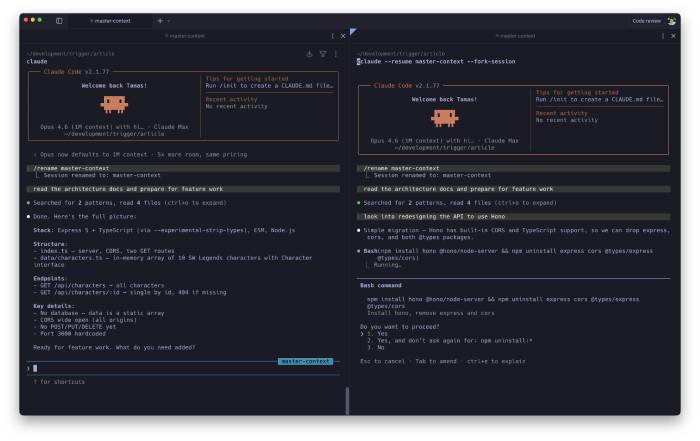Click '/rename master-context' in right pane
Viewport: 700px width, 441px height.
pyautogui.click(x=513, y=168)
